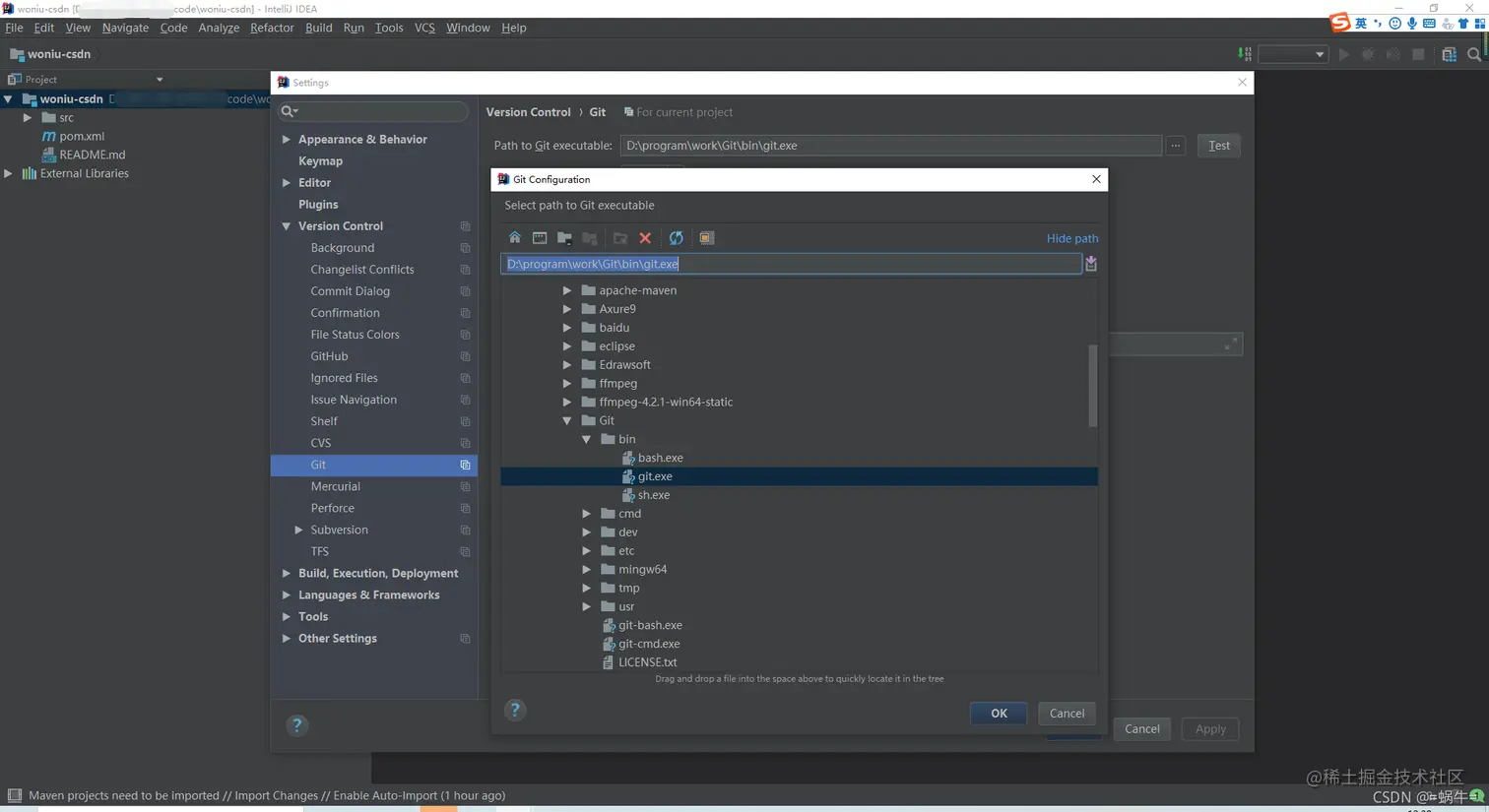Click status bar tool window toggle icon

[x=14, y=795]
